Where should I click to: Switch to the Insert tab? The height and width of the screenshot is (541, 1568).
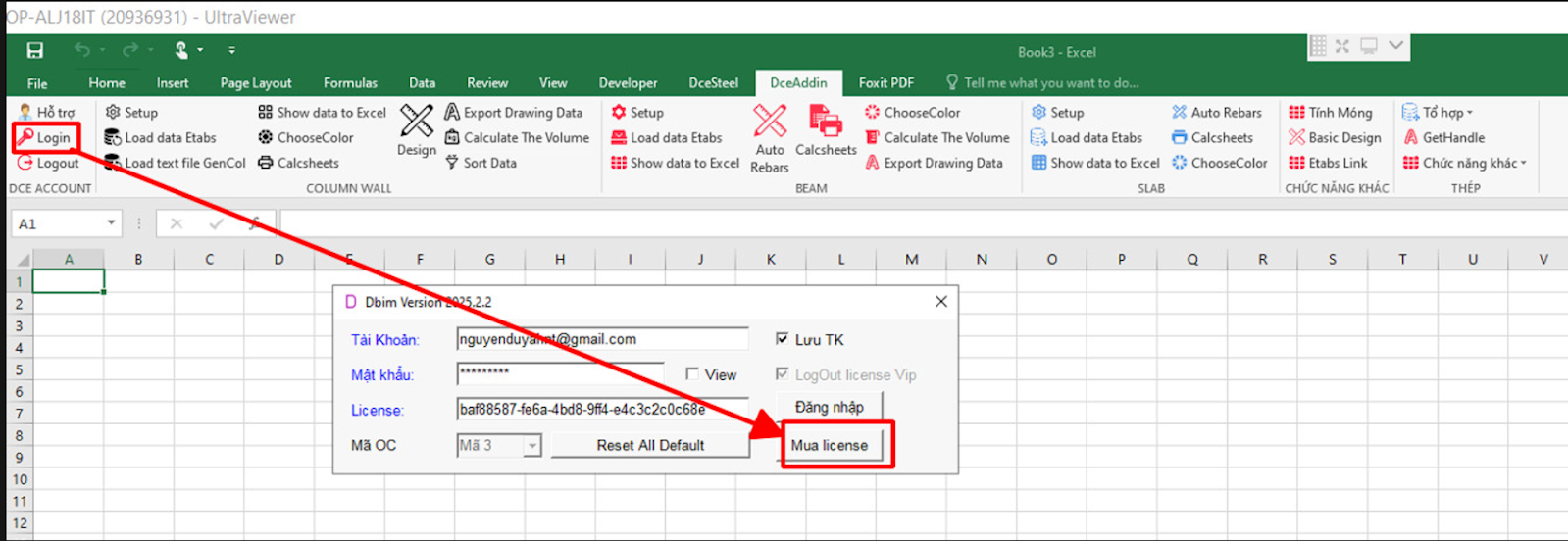pos(173,83)
